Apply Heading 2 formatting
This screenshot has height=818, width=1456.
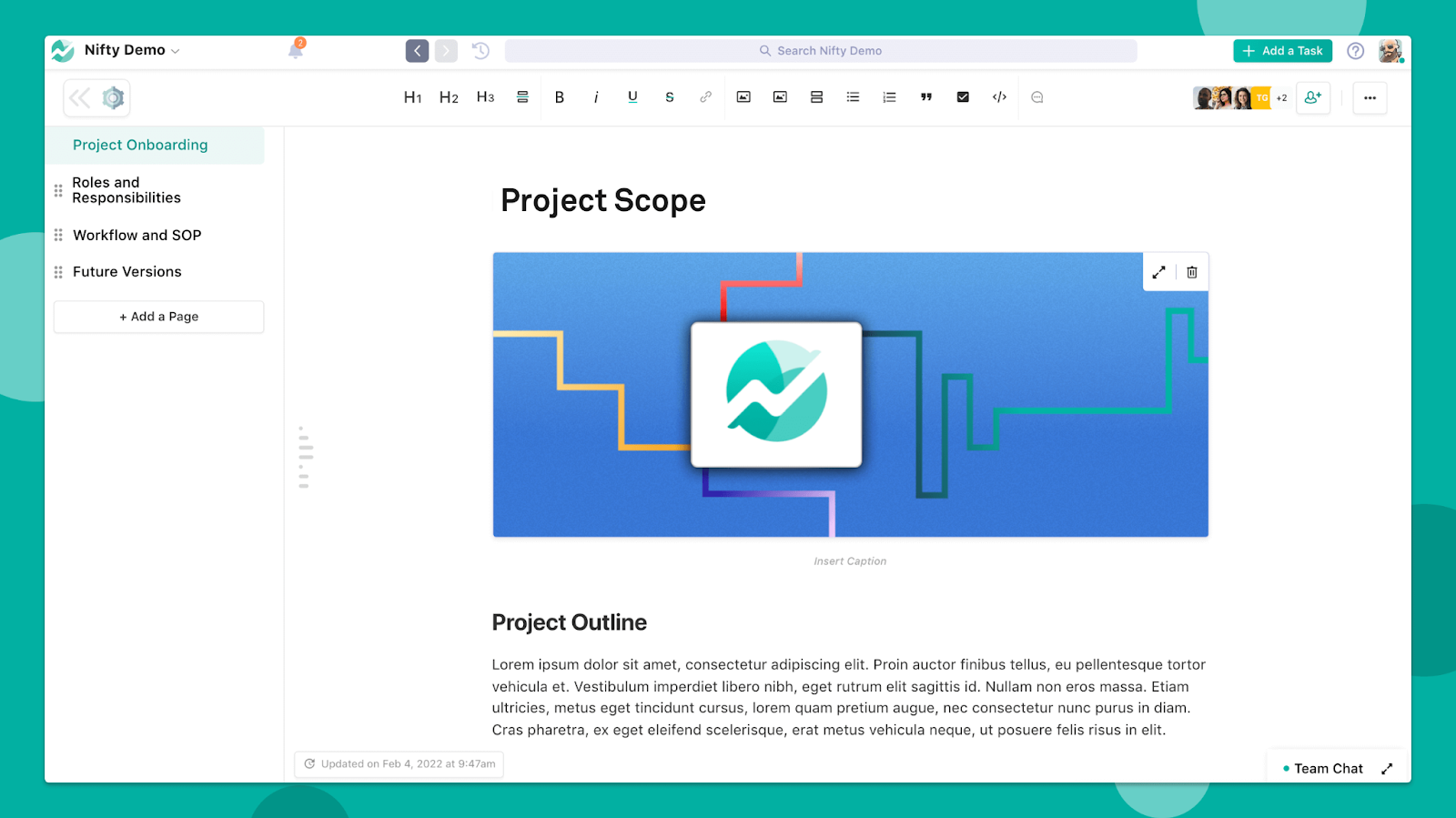pos(449,97)
